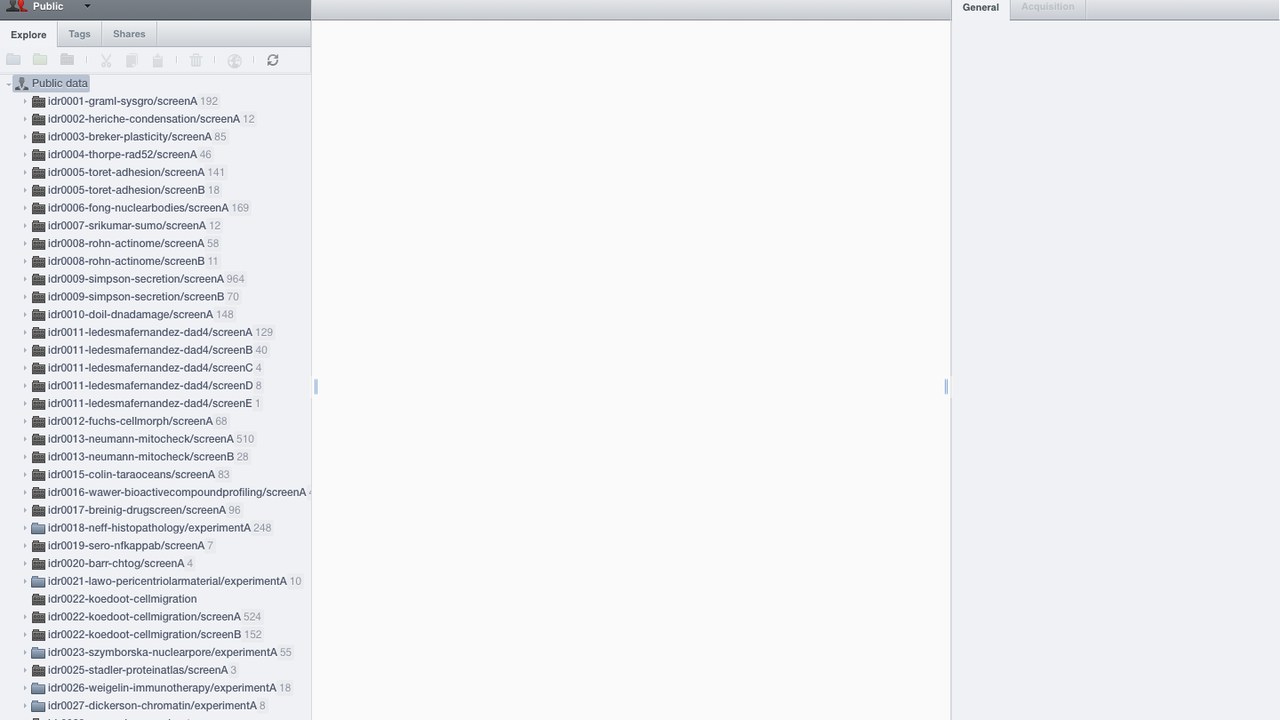Image resolution: width=1280 pixels, height=720 pixels.
Task: Open the Public group dropdown arrow
Action: pos(87,6)
